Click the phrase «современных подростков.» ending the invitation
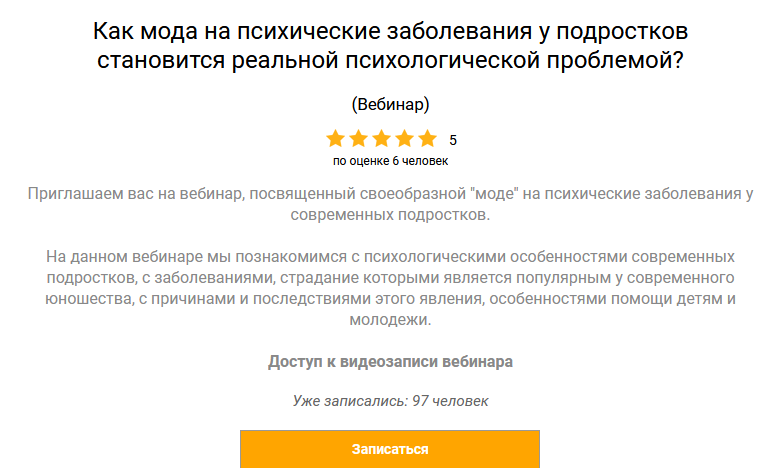 [390, 214]
